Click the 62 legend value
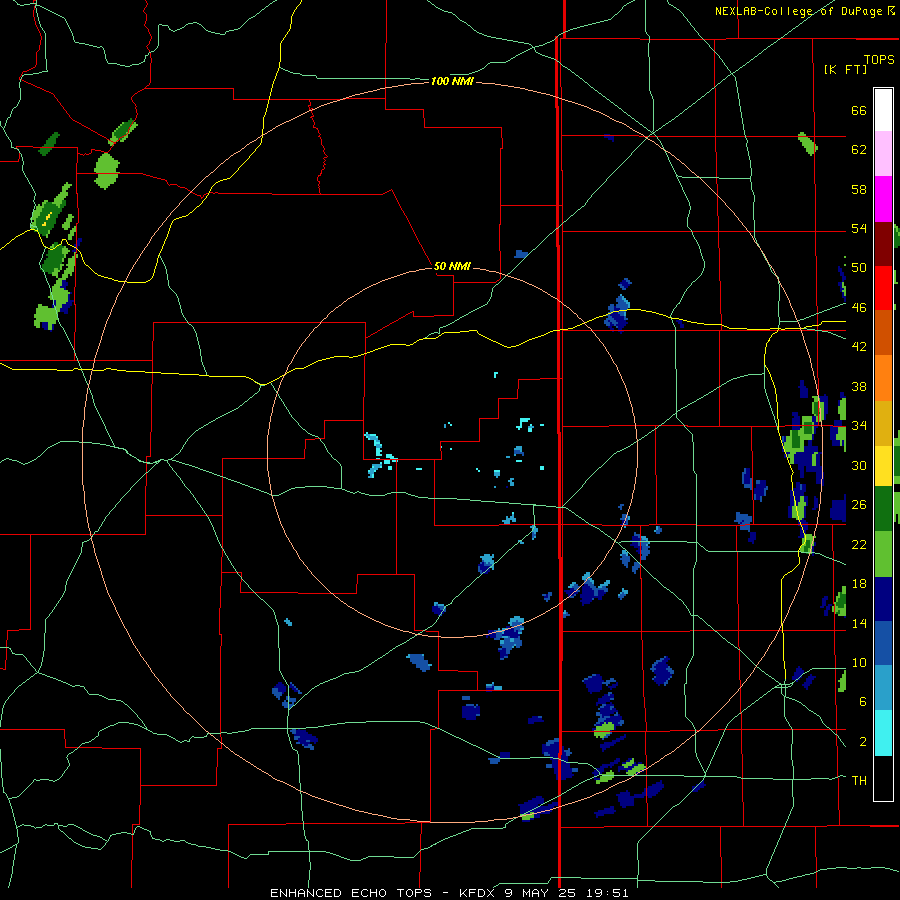This screenshot has width=900, height=900. (859, 150)
